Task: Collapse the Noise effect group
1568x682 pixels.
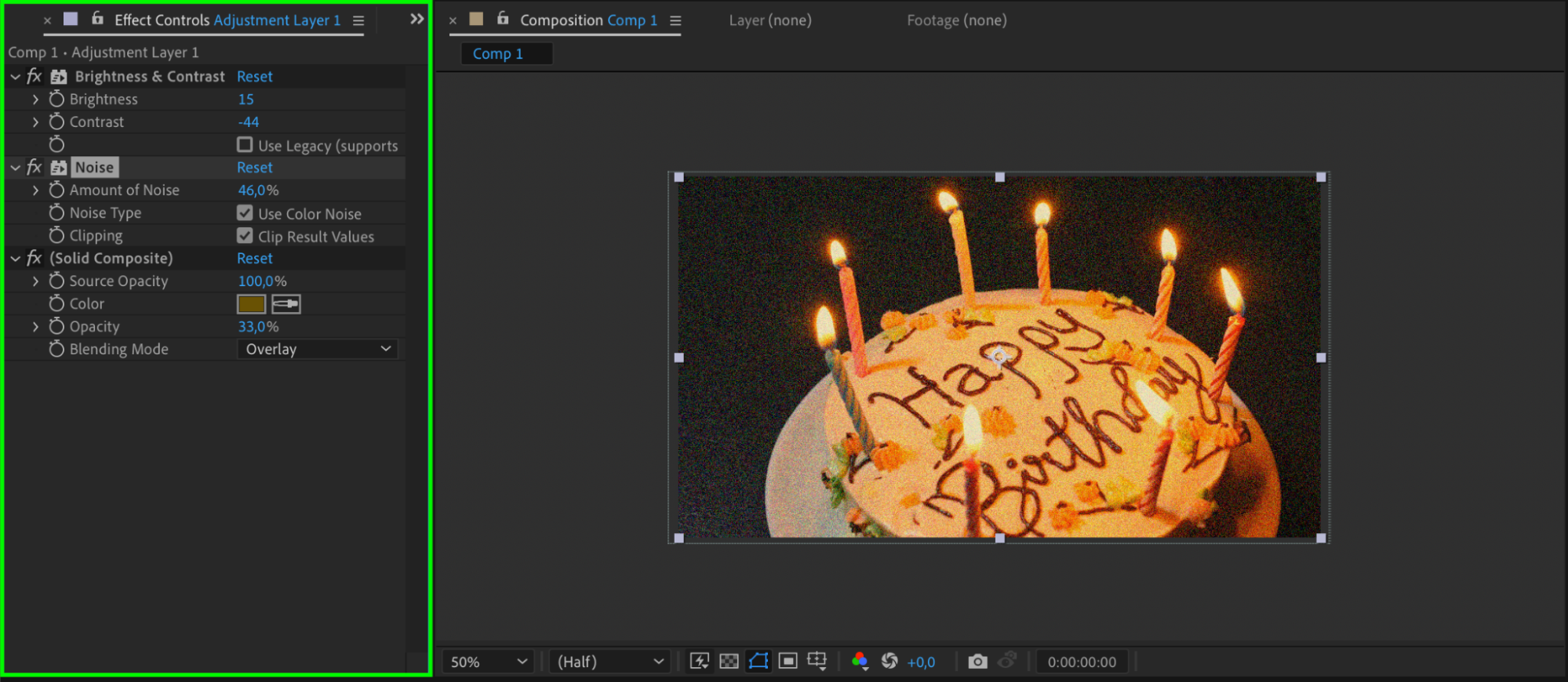Action: 16,167
